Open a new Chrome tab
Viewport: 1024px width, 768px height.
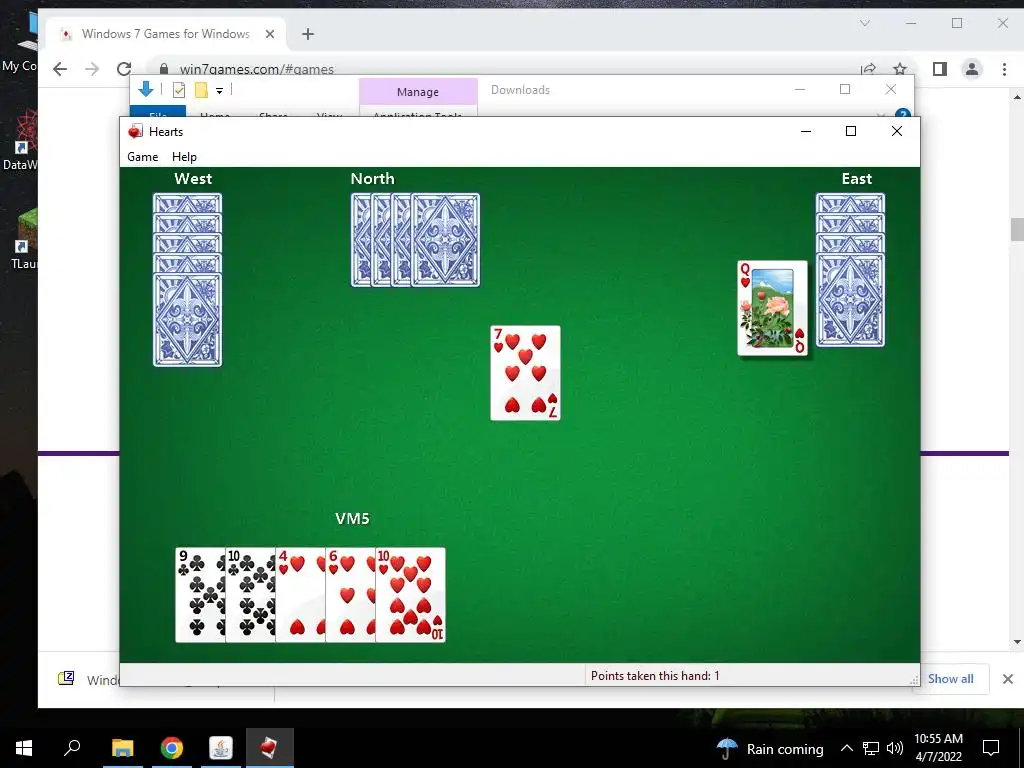click(x=308, y=34)
